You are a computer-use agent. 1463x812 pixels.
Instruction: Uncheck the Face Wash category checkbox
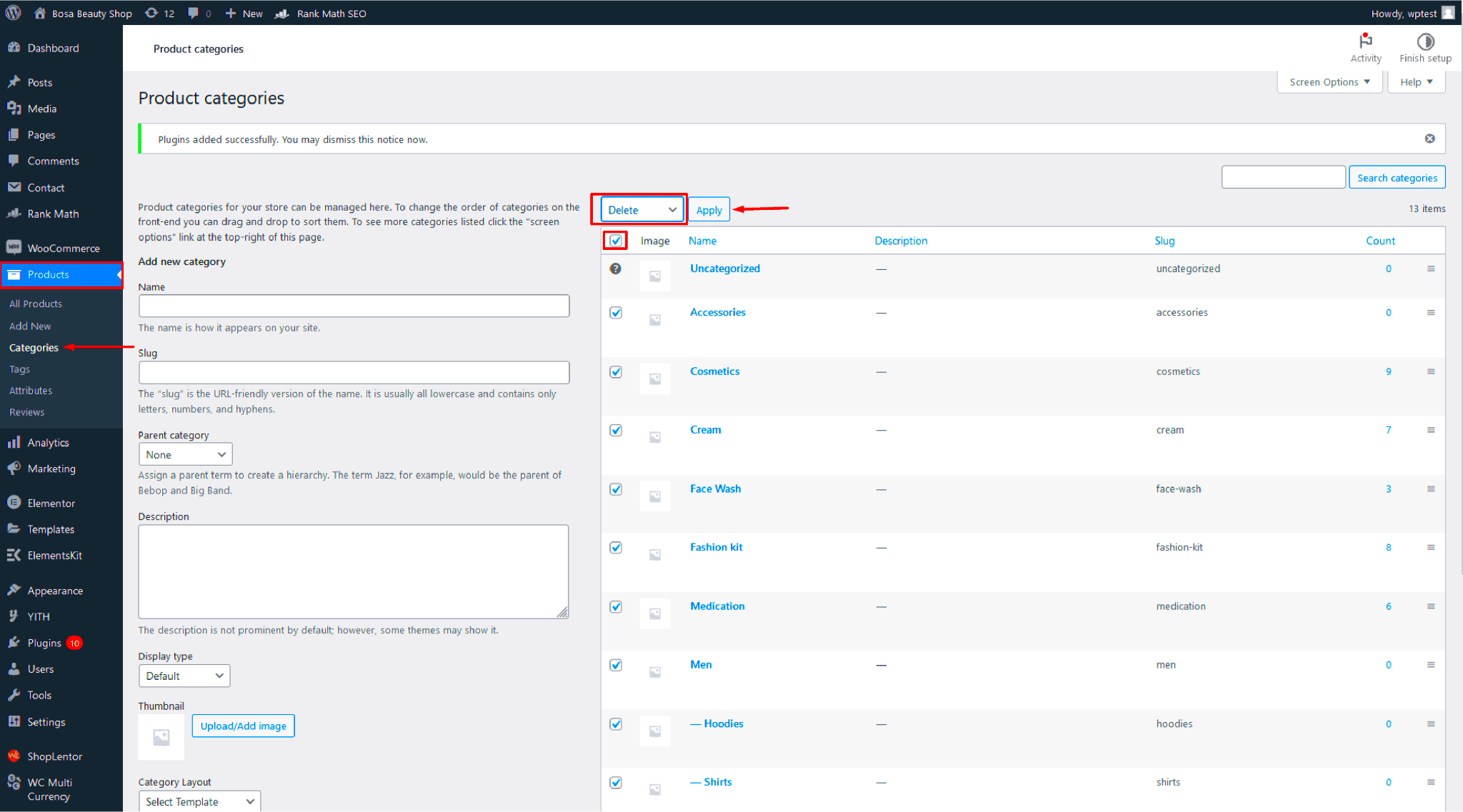tap(615, 489)
